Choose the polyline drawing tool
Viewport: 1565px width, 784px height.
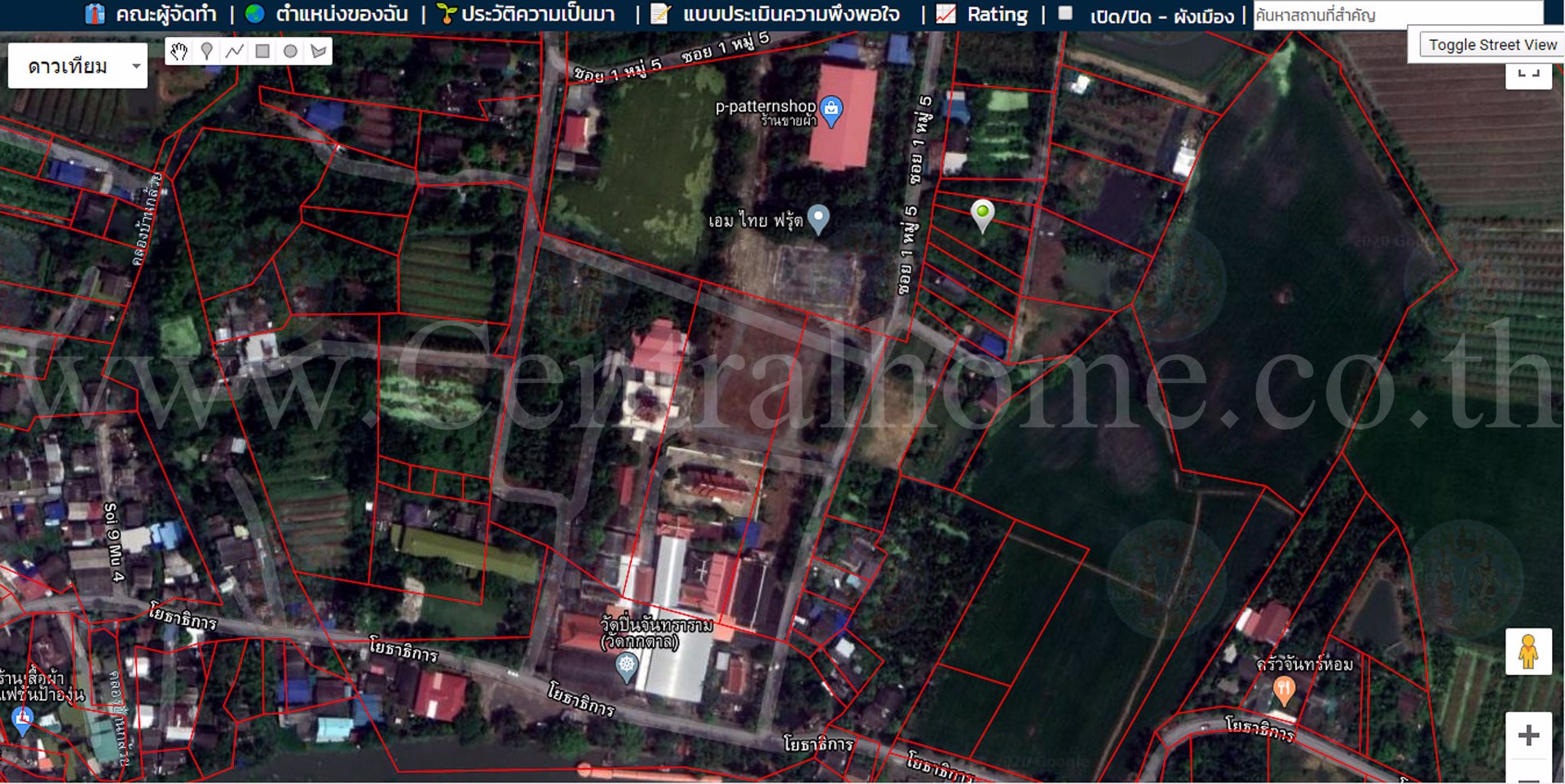pos(235,51)
